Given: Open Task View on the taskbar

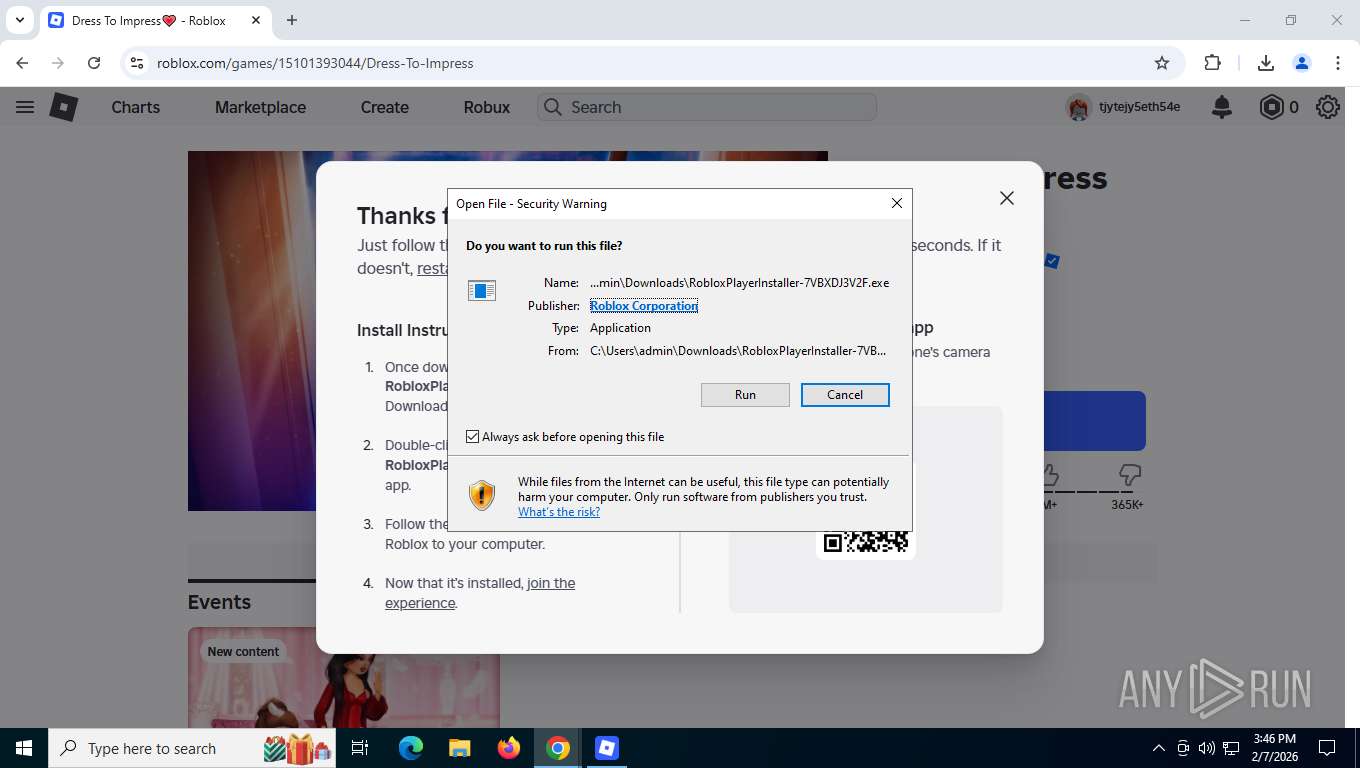Looking at the screenshot, I should click(360, 748).
